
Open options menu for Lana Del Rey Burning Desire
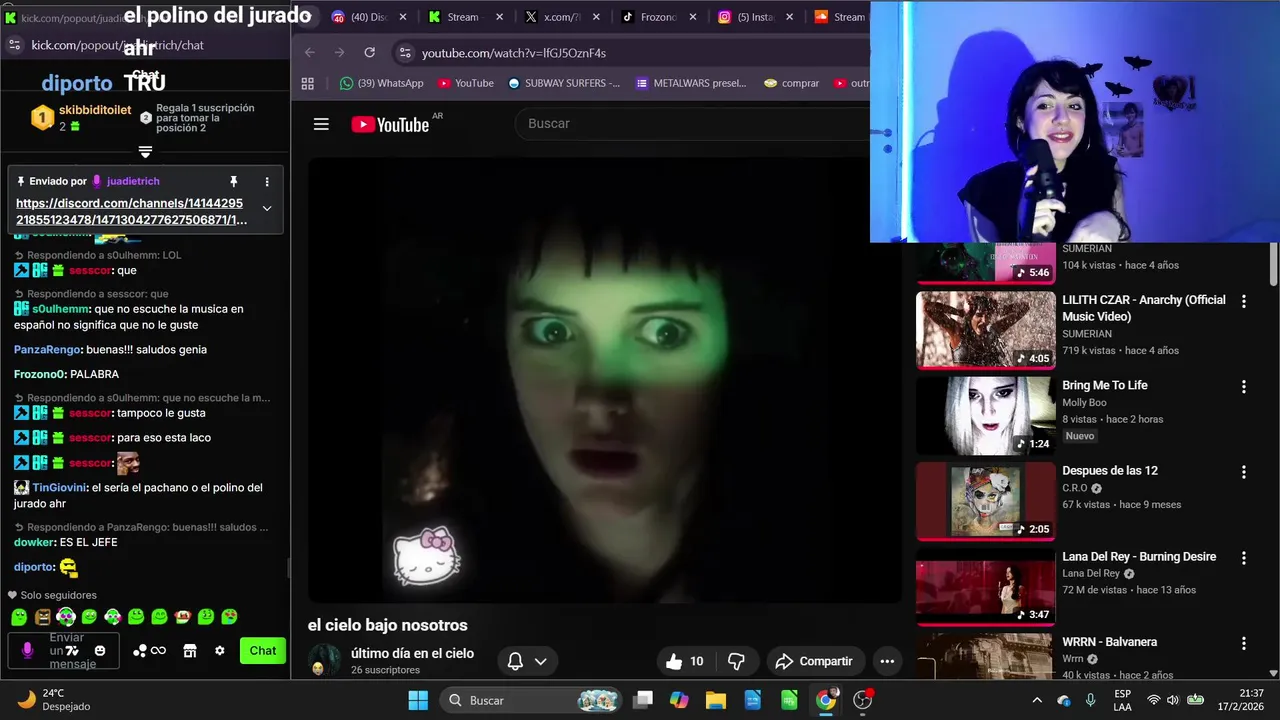coord(1244,558)
